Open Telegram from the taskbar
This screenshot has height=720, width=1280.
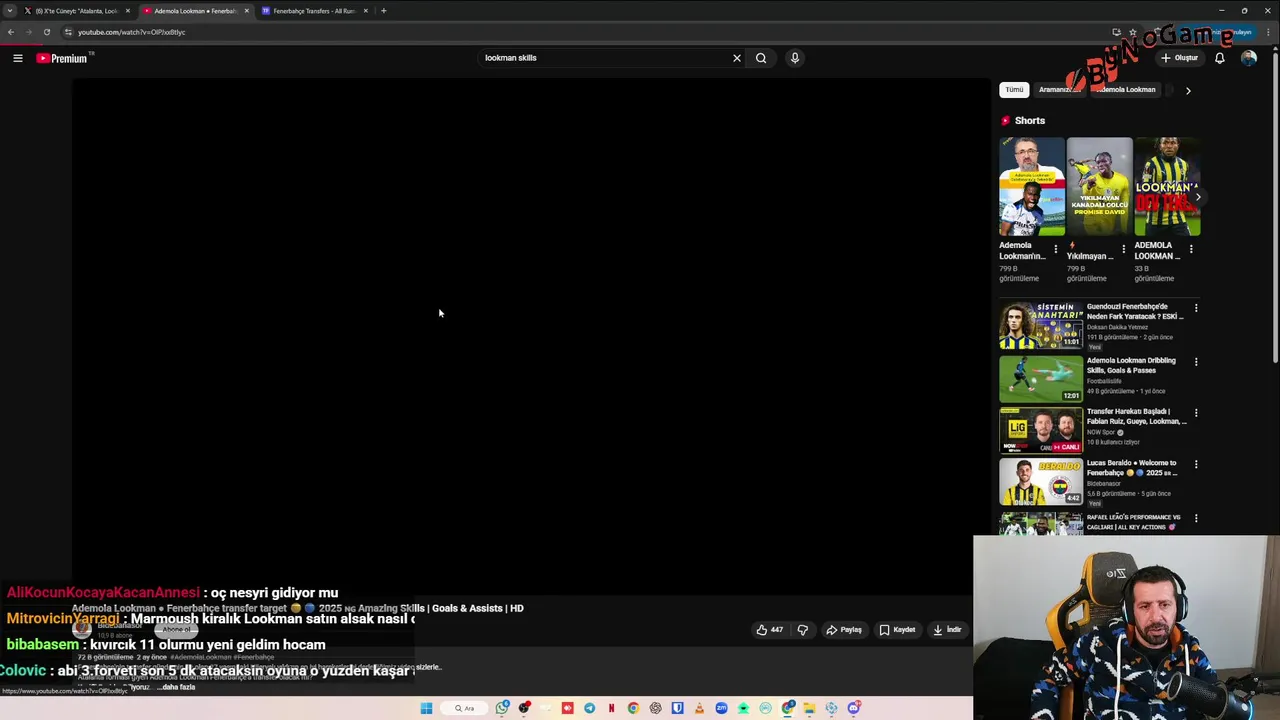click(x=589, y=708)
